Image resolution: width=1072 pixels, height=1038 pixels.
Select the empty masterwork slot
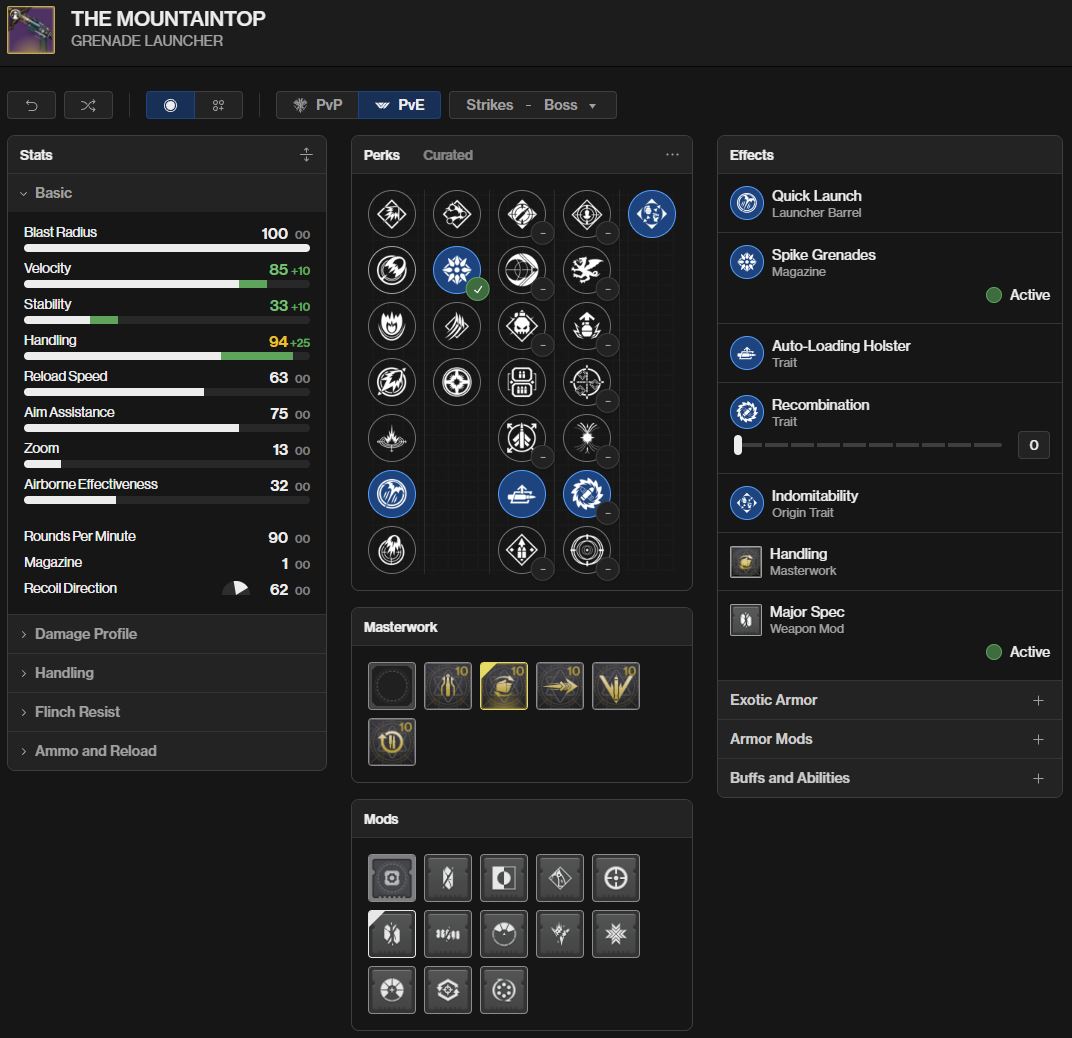(x=392, y=686)
